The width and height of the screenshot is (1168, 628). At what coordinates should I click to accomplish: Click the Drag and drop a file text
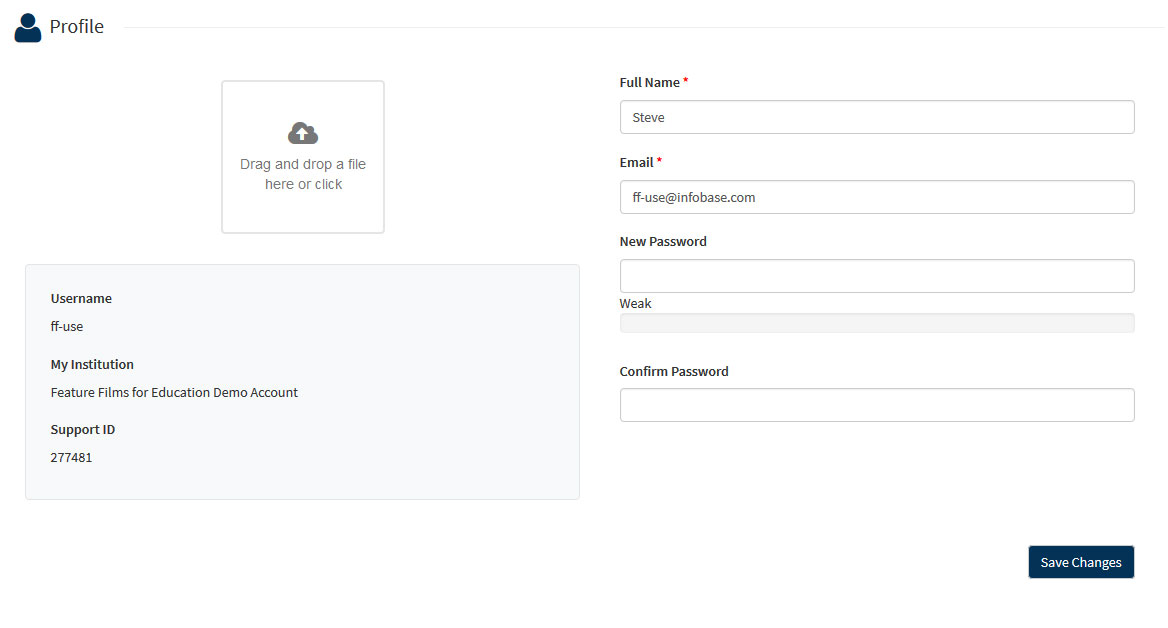pyautogui.click(x=302, y=174)
